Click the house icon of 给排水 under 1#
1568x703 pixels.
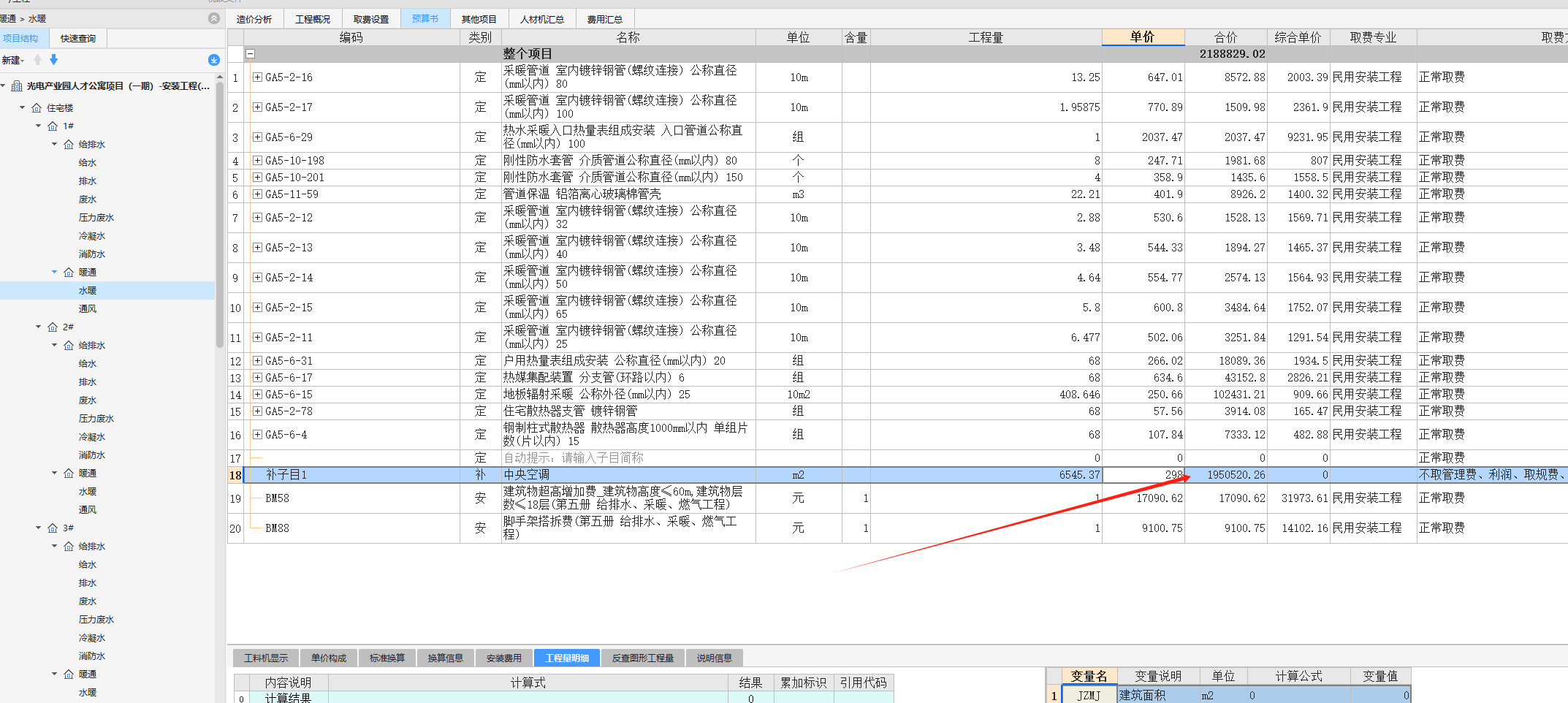pyautogui.click(x=69, y=145)
